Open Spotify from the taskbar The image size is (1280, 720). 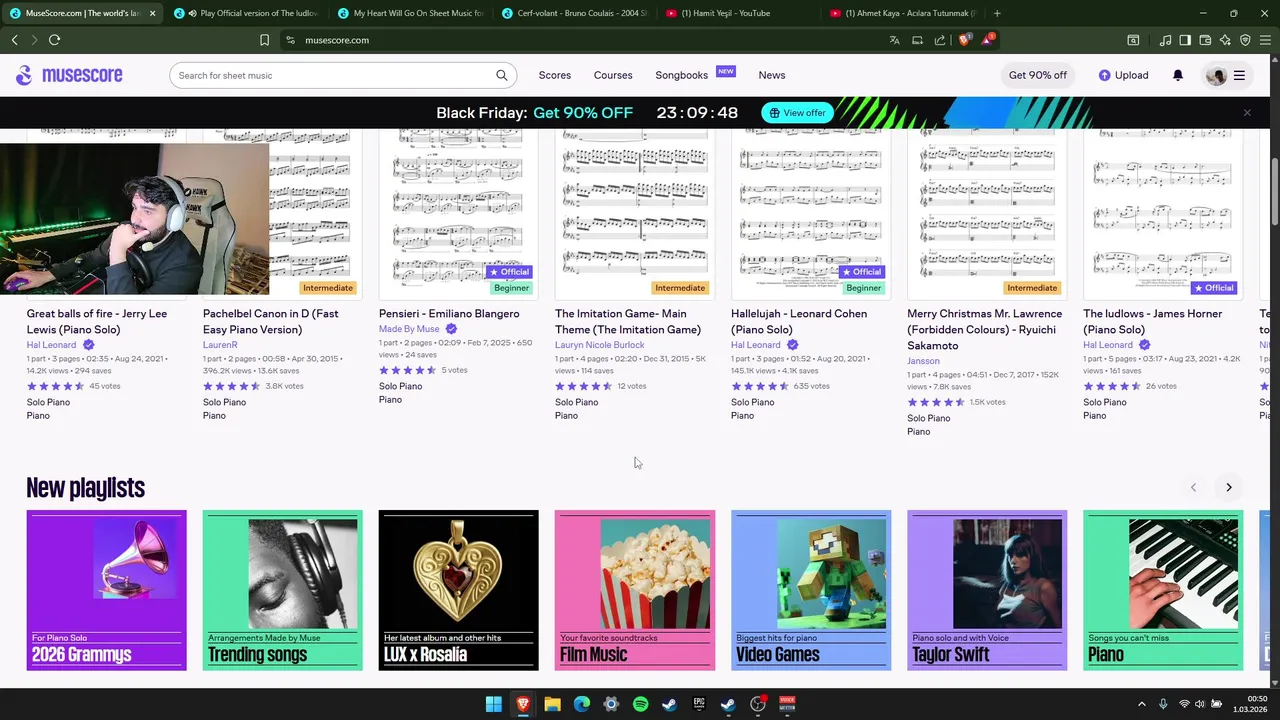point(640,704)
